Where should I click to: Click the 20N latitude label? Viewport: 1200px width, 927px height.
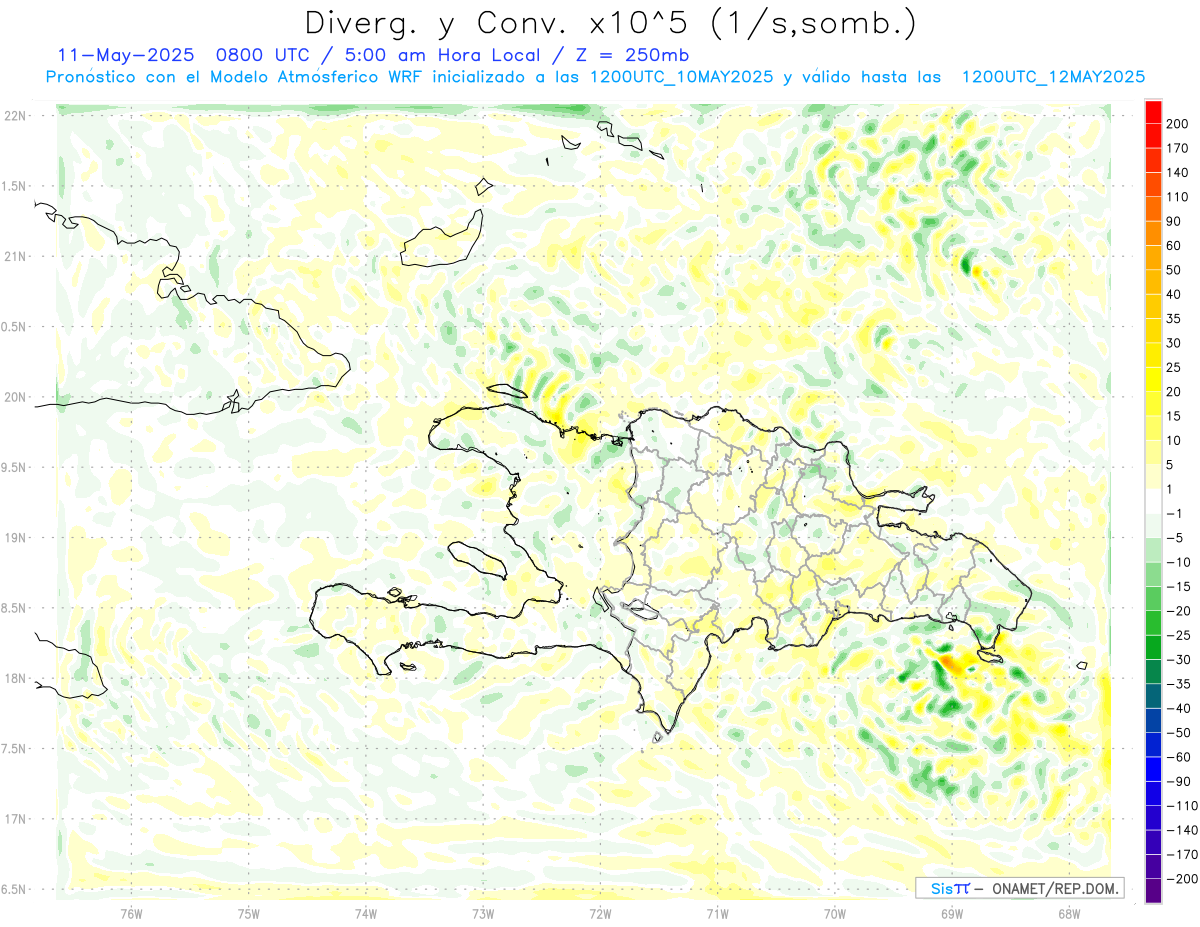click(x=16, y=397)
